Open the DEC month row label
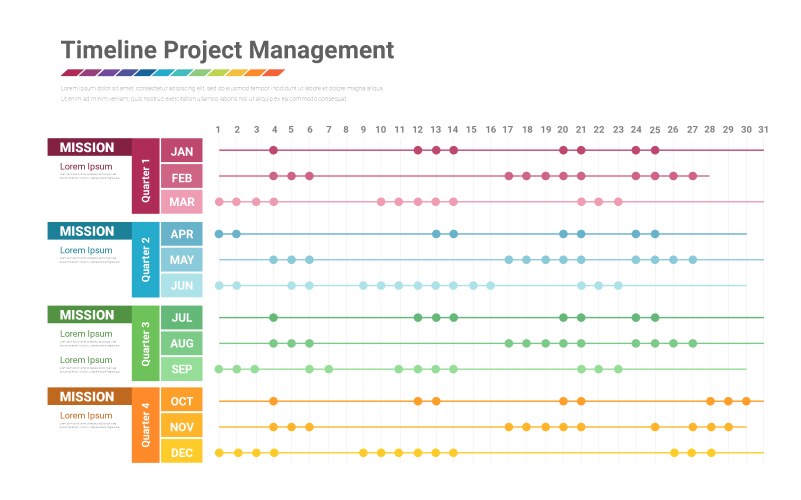801x500 pixels. [x=181, y=452]
